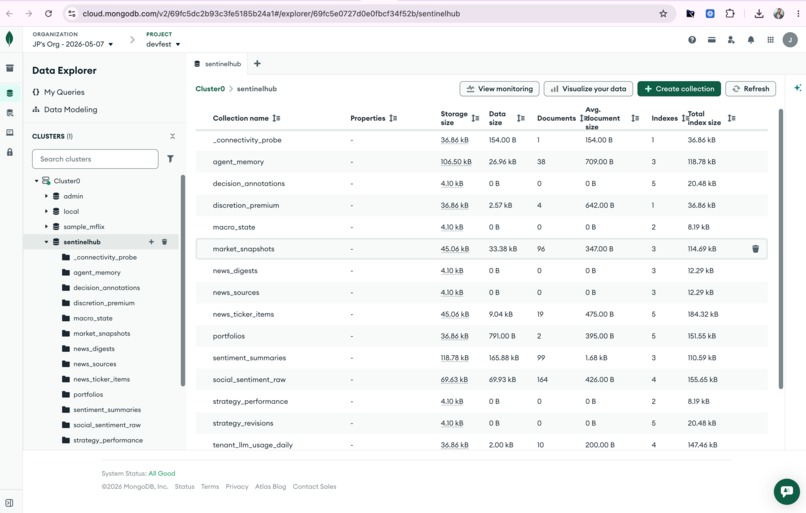The width and height of the screenshot is (806, 513).
Task: Sort by Collection name column icon
Action: pyautogui.click(x=277, y=118)
